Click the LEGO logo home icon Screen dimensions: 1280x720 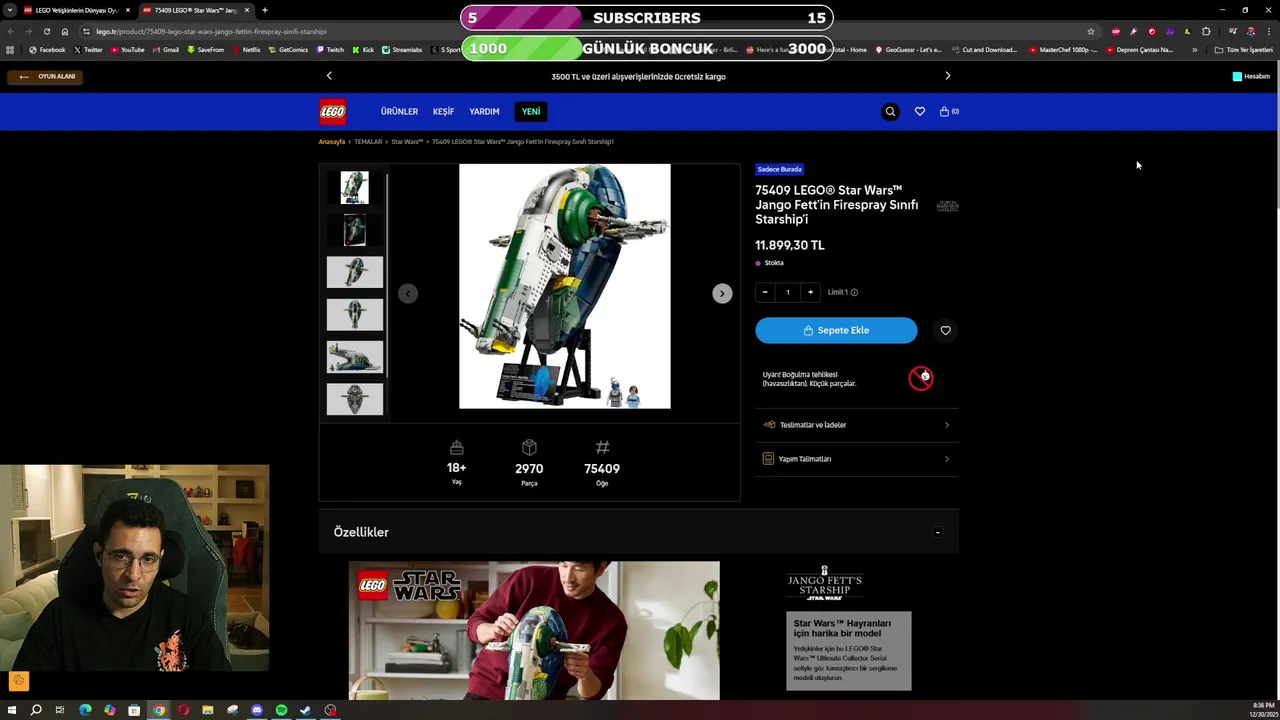(333, 111)
